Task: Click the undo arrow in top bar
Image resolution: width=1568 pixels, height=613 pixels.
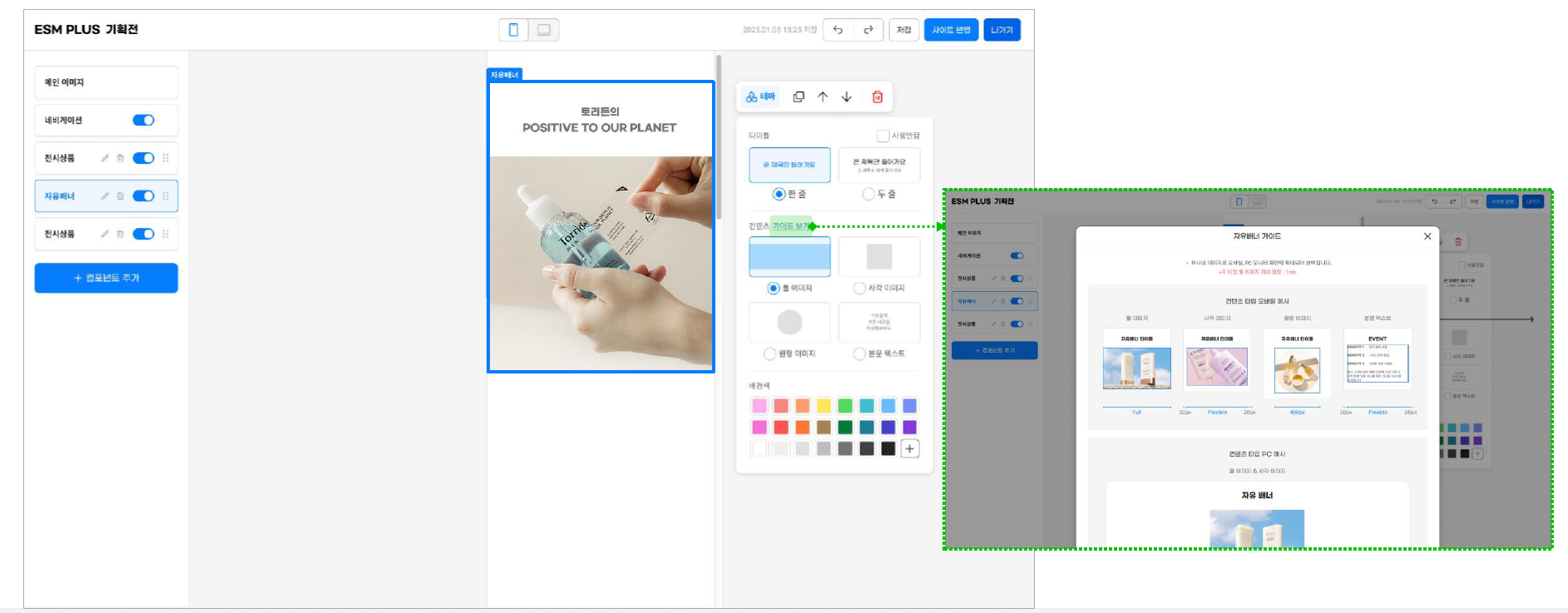Action: coord(838,30)
